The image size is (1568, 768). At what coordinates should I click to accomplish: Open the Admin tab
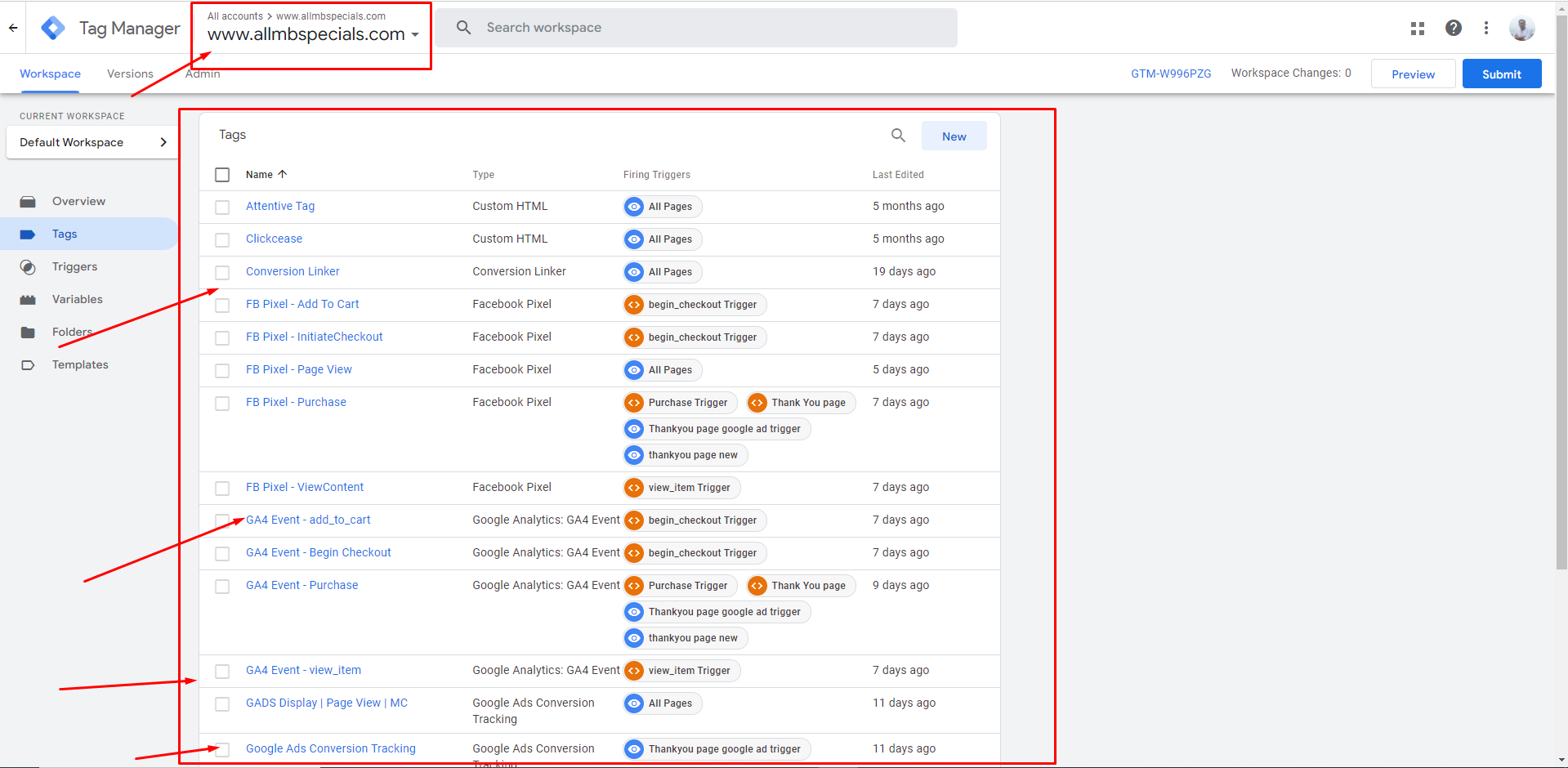point(202,74)
